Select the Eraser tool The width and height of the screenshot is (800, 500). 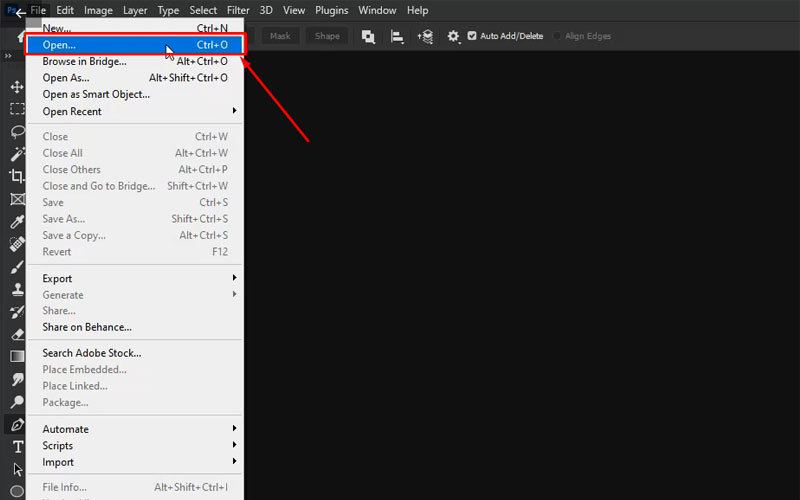pos(17,334)
